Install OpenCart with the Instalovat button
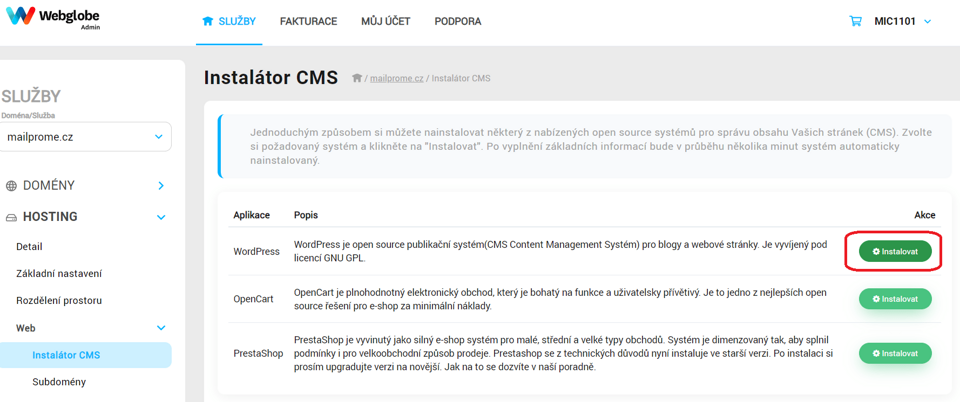Screen dimensions: 960x402 pos(895,299)
